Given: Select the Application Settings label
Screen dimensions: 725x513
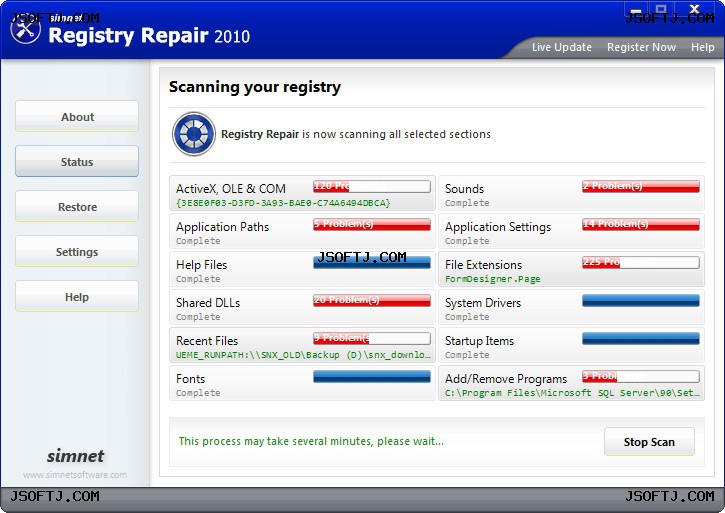Looking at the screenshot, I should pos(498,227).
